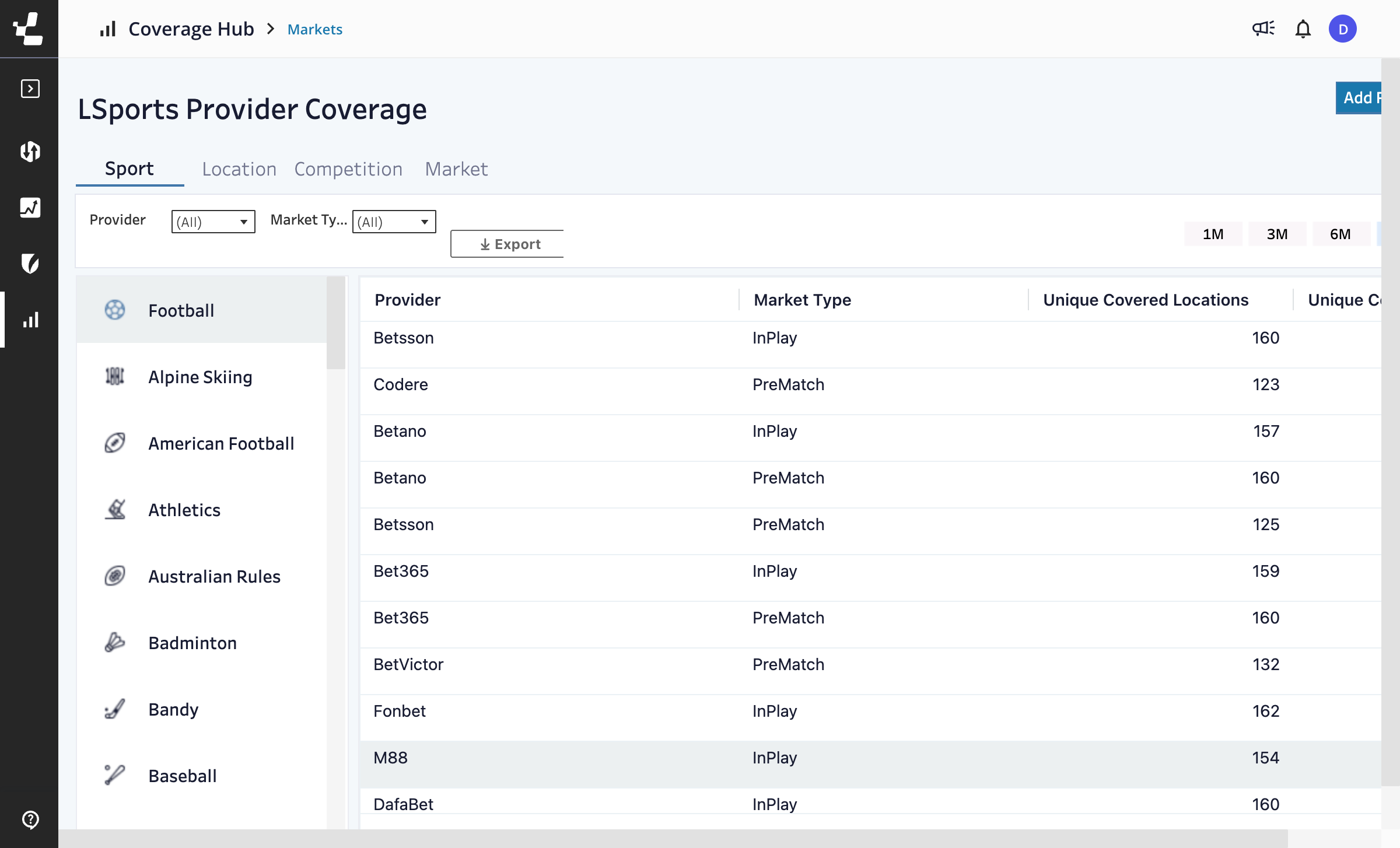Click the sports list vertical scrollbar thumb
This screenshot has width=1400, height=848.
pyautogui.click(x=336, y=323)
